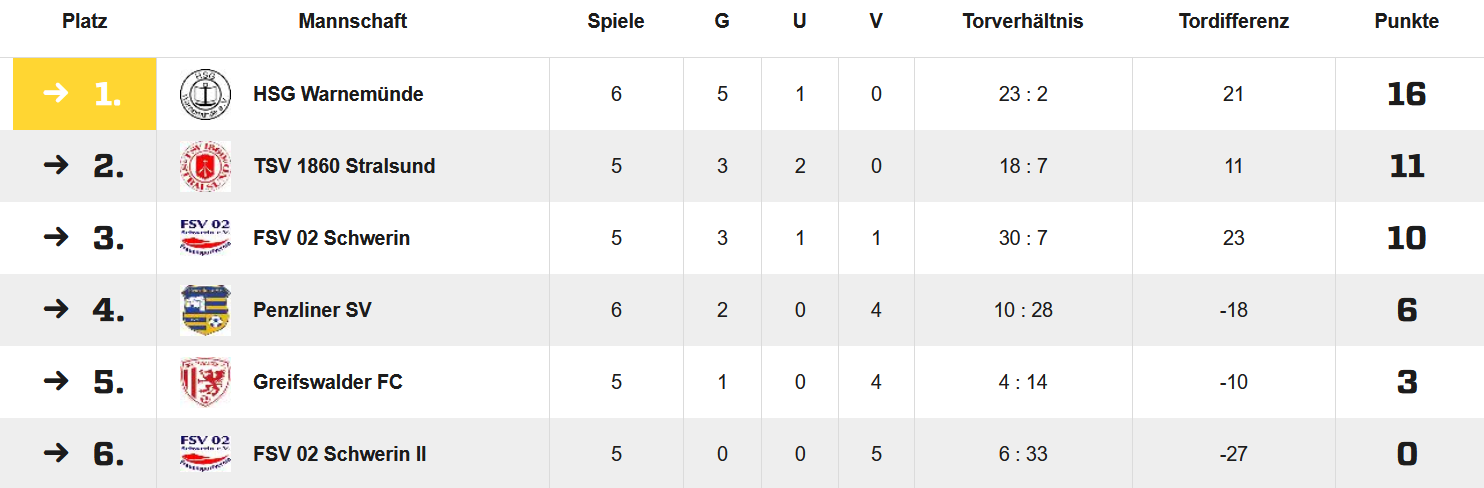Click the Mannschaft column header
The height and width of the screenshot is (488, 1484).
(x=353, y=21)
